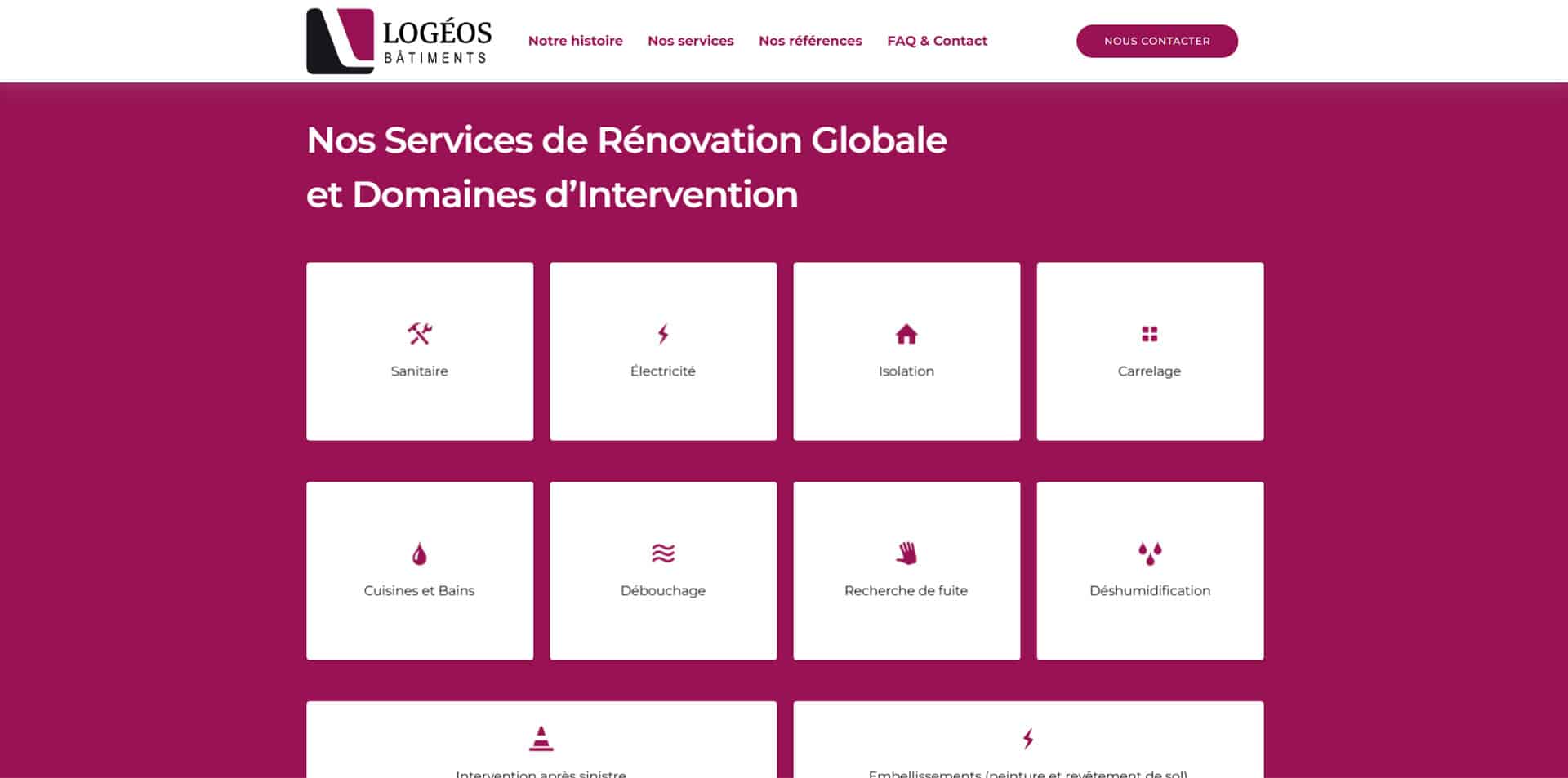Screen dimensions: 1568x778
Task: Click the hand icon for Recherche de fuite
Action: tap(906, 553)
